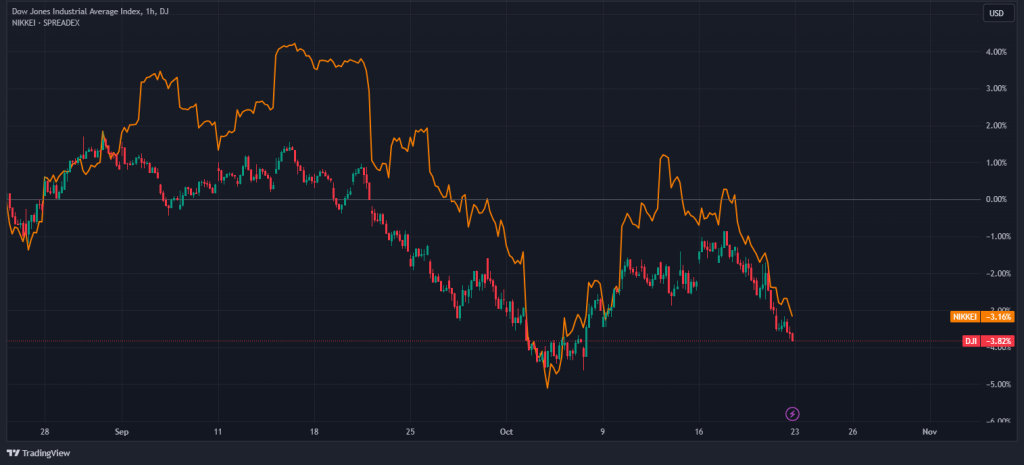1024x465 pixels.
Task: Click the purple lightning event marker
Action: [x=792, y=413]
